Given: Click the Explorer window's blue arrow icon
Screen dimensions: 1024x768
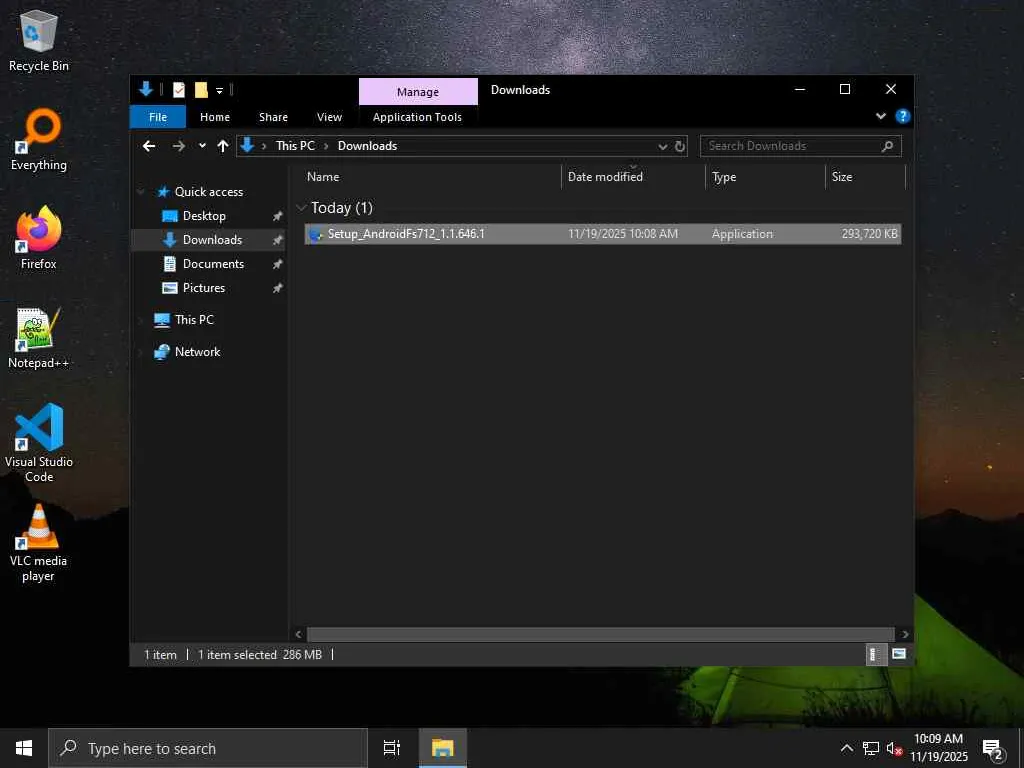Looking at the screenshot, I should (146, 89).
